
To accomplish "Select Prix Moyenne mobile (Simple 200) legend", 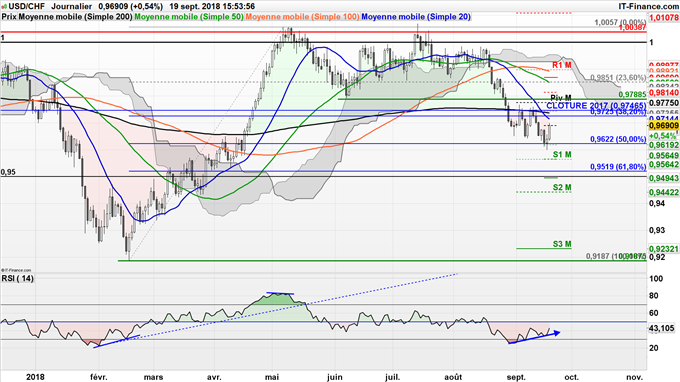I will point(67,16).
